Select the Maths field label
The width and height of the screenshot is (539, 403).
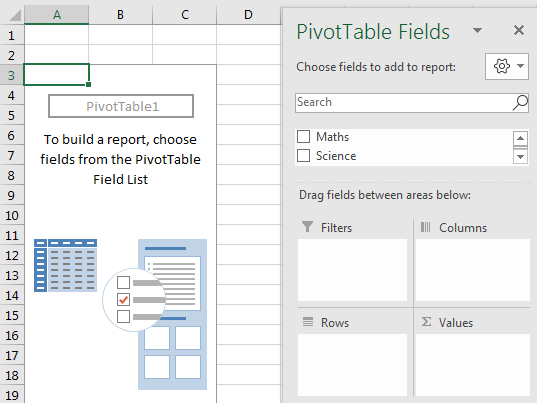pos(332,137)
